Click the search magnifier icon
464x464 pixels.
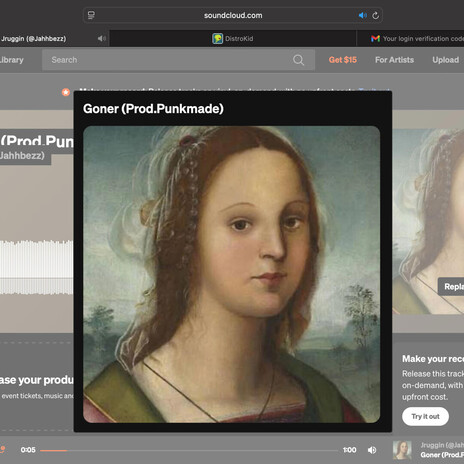[298, 60]
